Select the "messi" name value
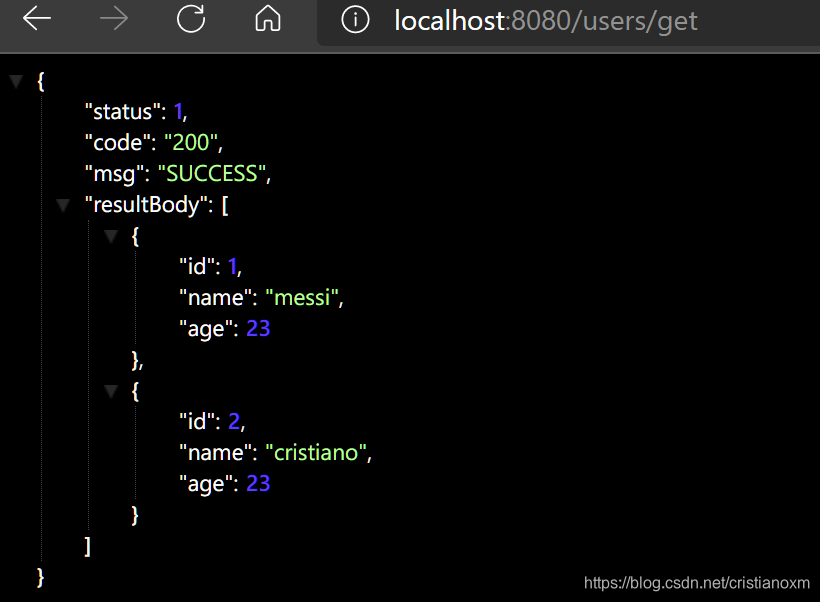Viewport: 820px width, 602px height. 302,297
